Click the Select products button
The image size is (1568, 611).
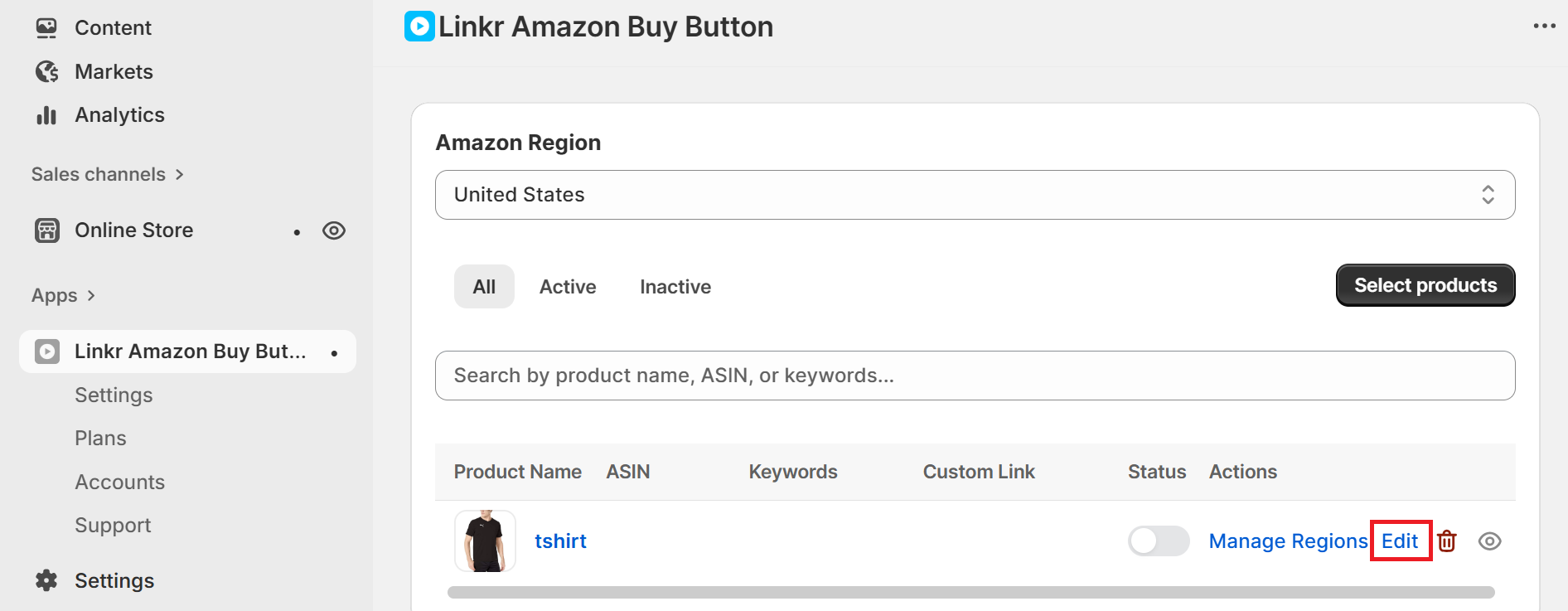click(1425, 285)
